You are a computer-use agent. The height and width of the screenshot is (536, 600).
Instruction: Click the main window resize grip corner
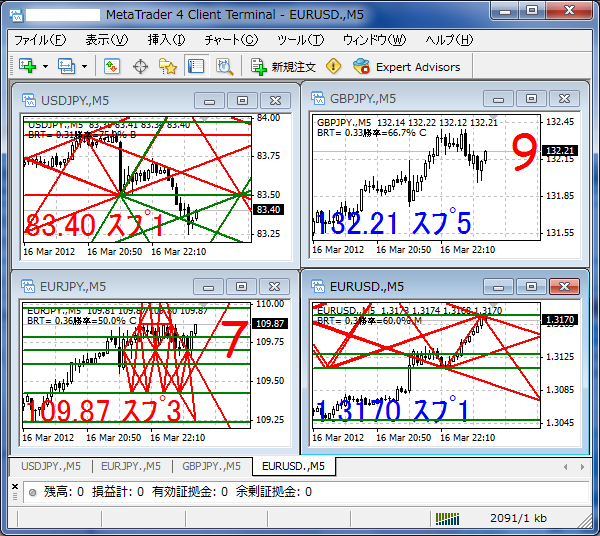pos(584,520)
